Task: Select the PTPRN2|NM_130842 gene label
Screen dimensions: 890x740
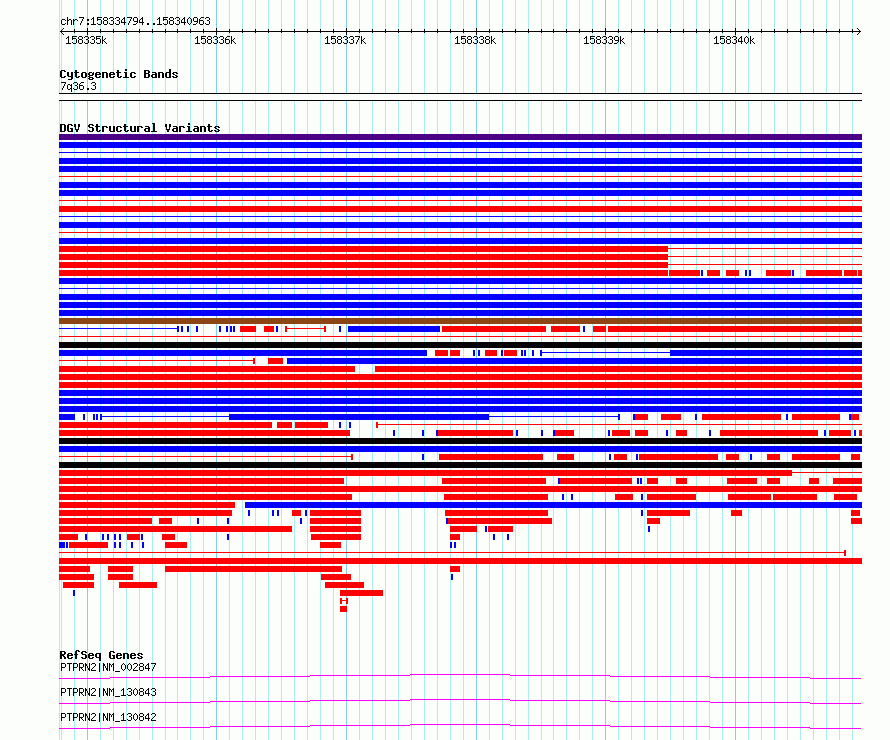Action: [108, 717]
